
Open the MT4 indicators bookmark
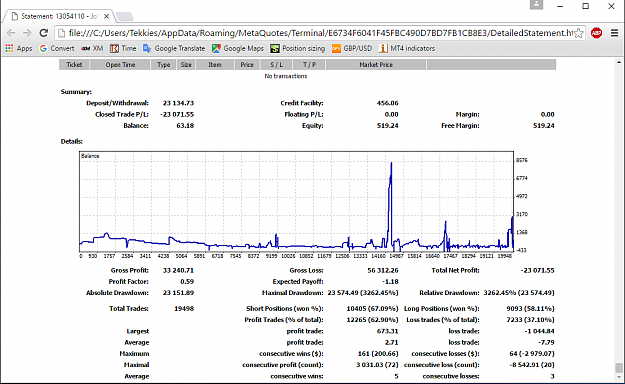click(407, 48)
